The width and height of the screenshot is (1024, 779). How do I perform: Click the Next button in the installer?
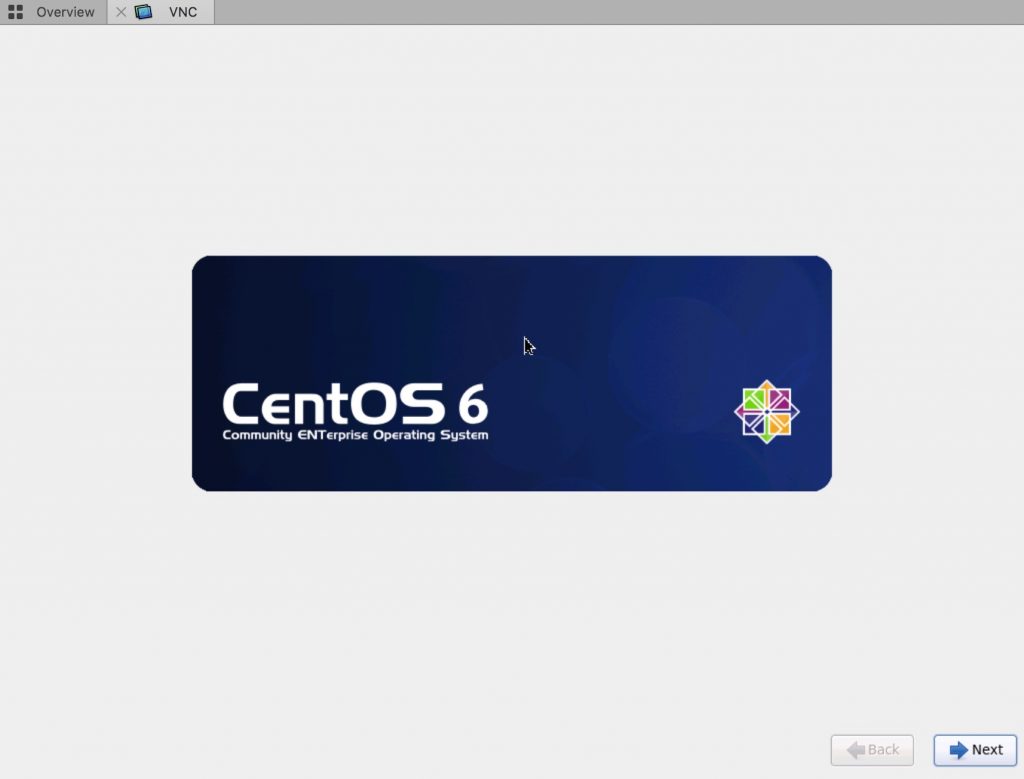point(975,750)
